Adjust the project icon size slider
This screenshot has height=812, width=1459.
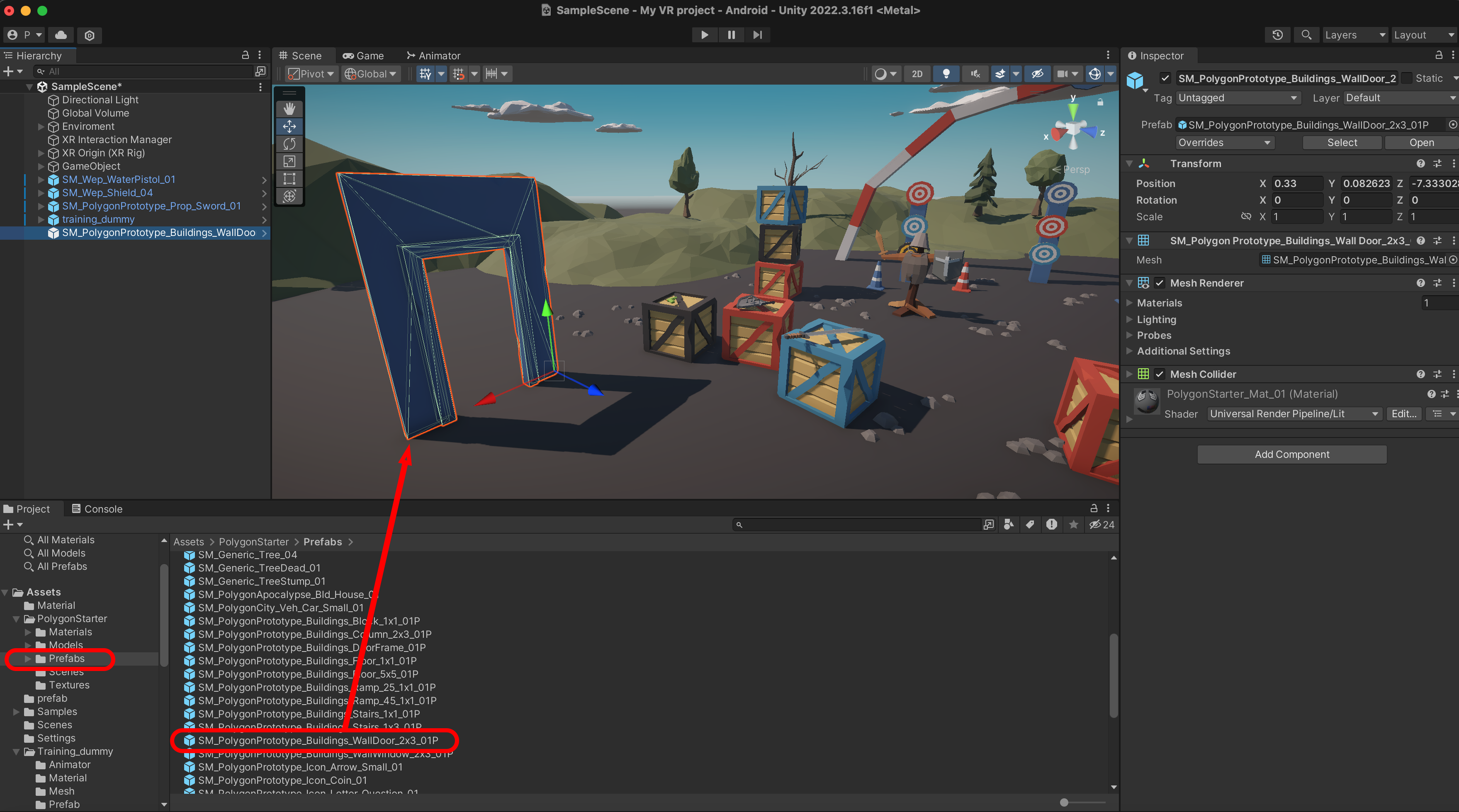click(x=1064, y=802)
